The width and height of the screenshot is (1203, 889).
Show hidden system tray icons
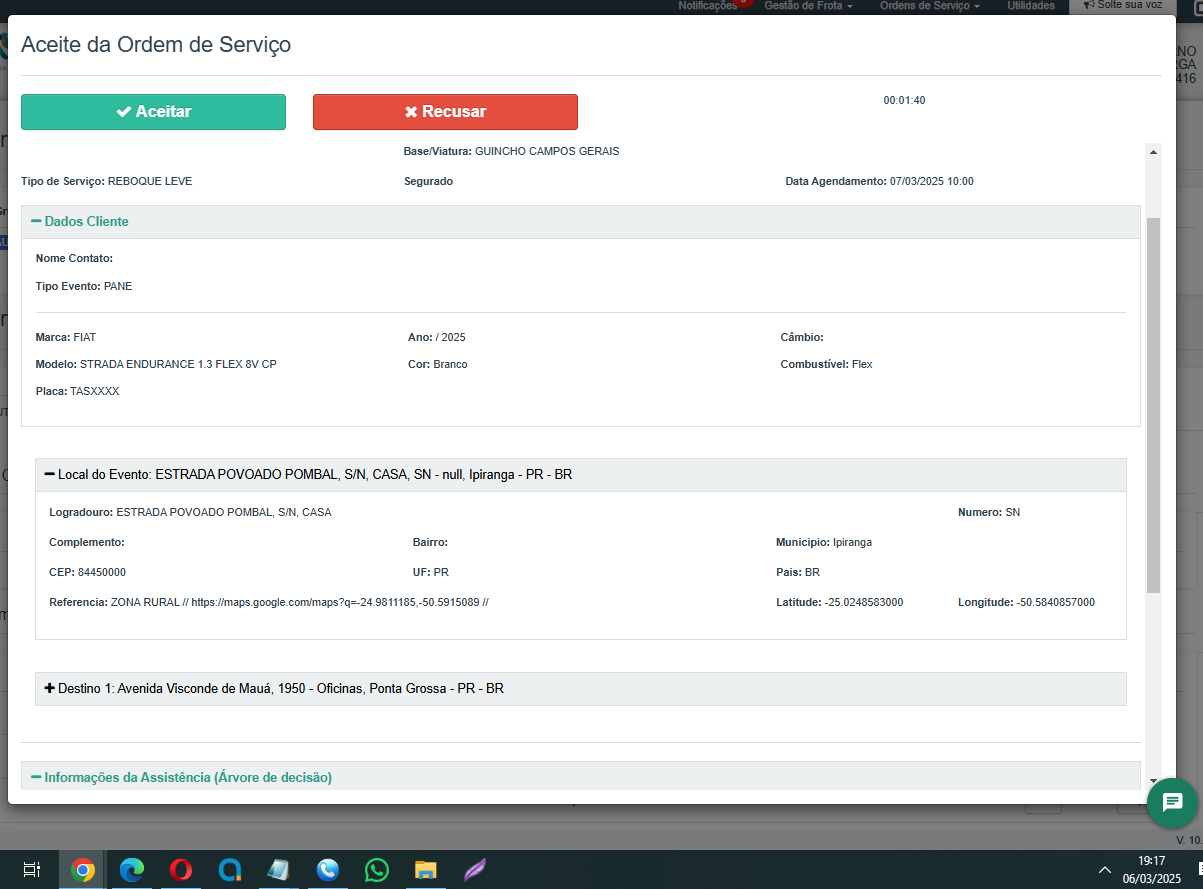click(x=1105, y=870)
